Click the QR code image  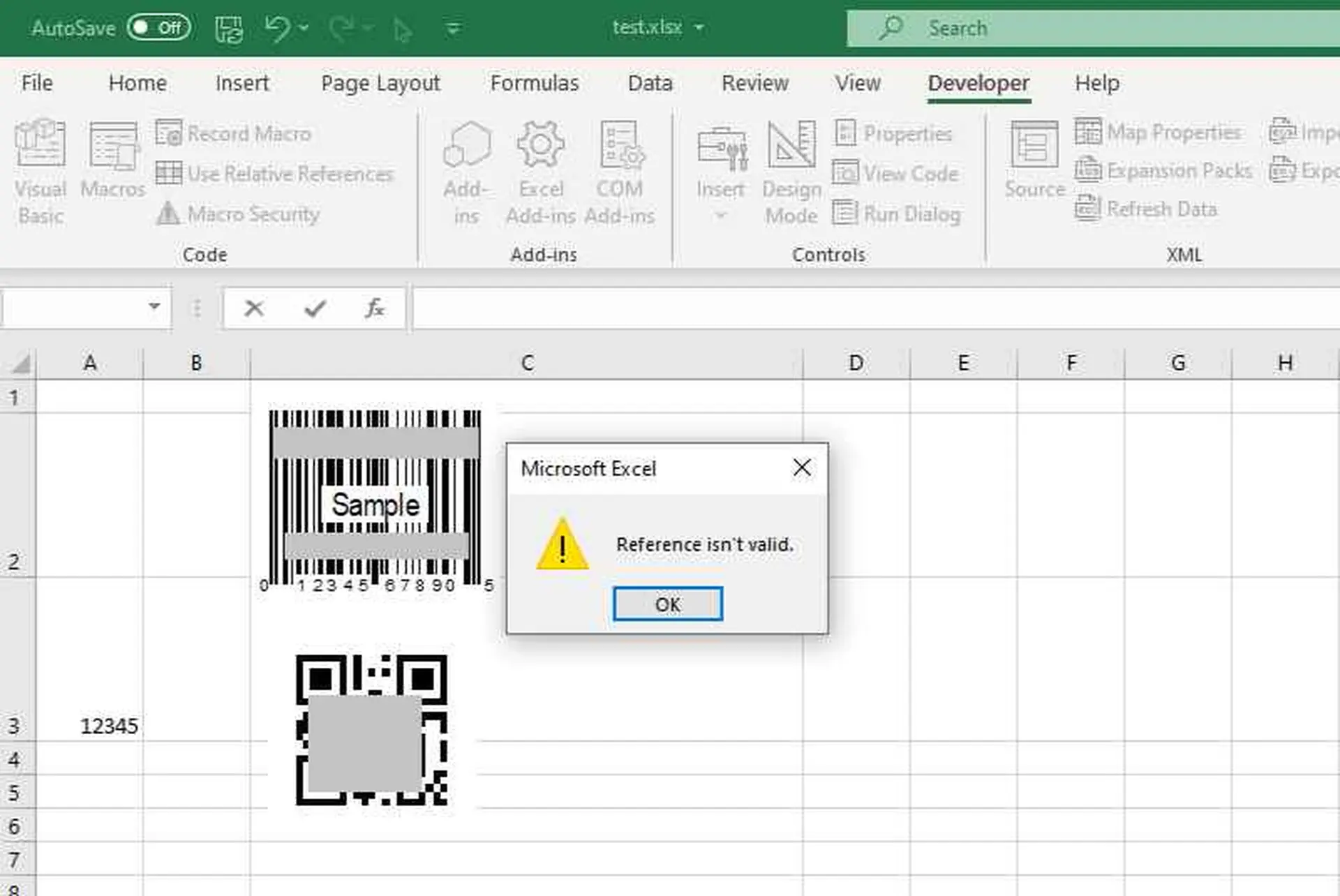[372, 730]
